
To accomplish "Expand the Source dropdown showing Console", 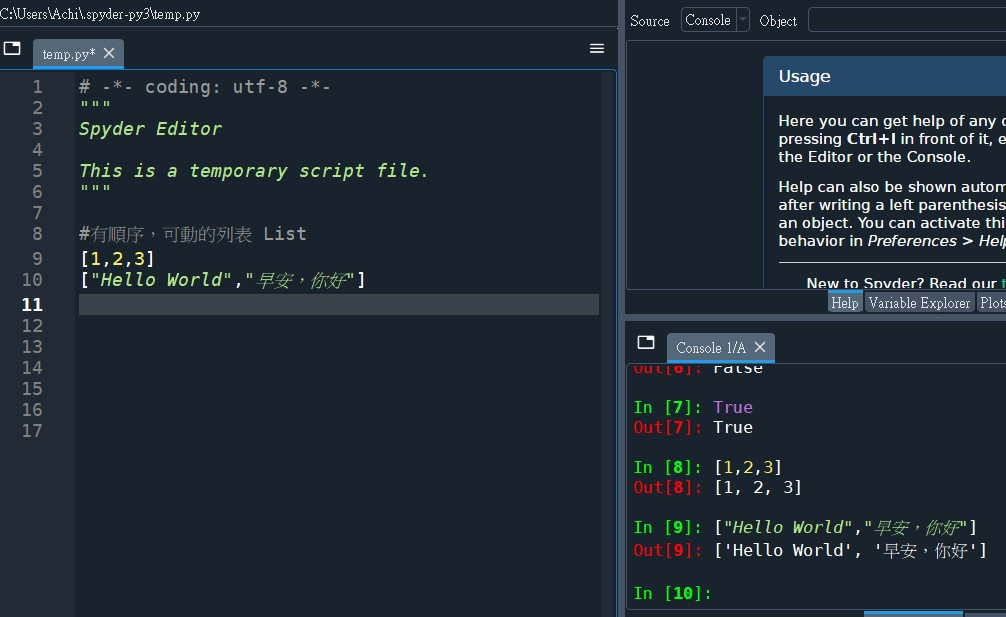I will tap(715, 20).
